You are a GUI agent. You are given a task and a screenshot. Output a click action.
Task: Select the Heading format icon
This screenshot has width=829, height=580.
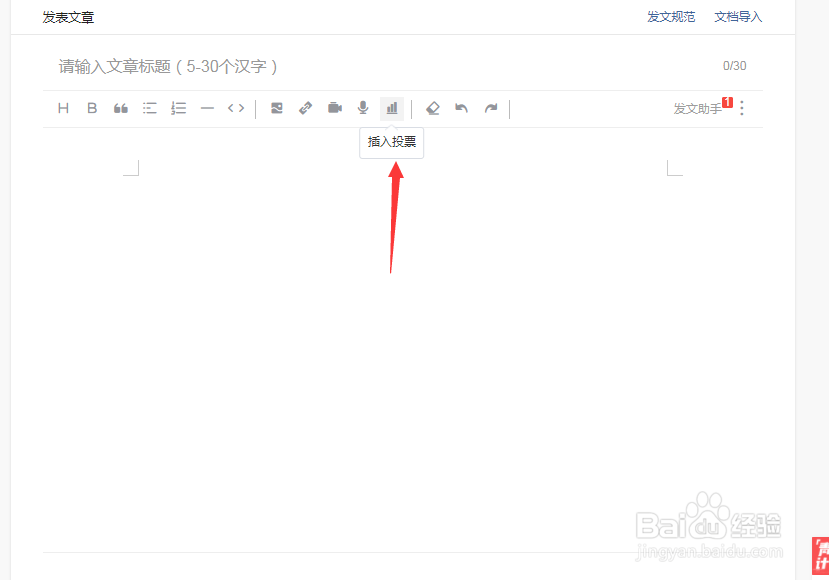pyautogui.click(x=63, y=108)
